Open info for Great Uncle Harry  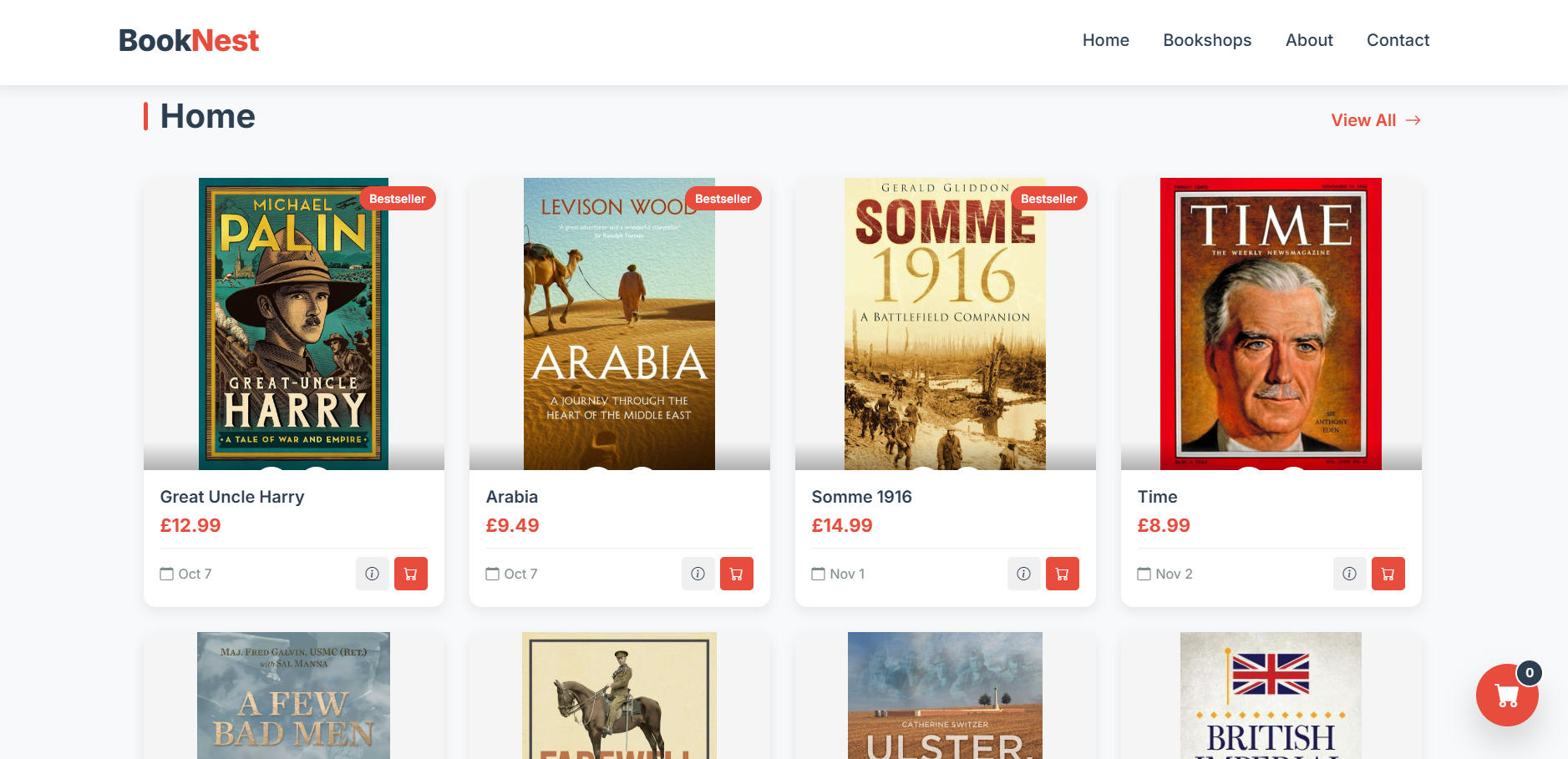(x=373, y=574)
